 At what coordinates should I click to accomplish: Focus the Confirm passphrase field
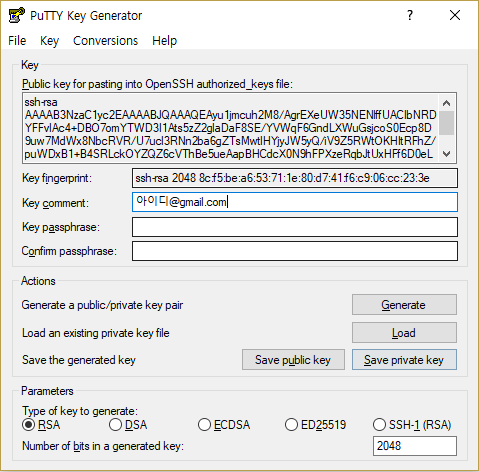pyautogui.click(x=295, y=251)
